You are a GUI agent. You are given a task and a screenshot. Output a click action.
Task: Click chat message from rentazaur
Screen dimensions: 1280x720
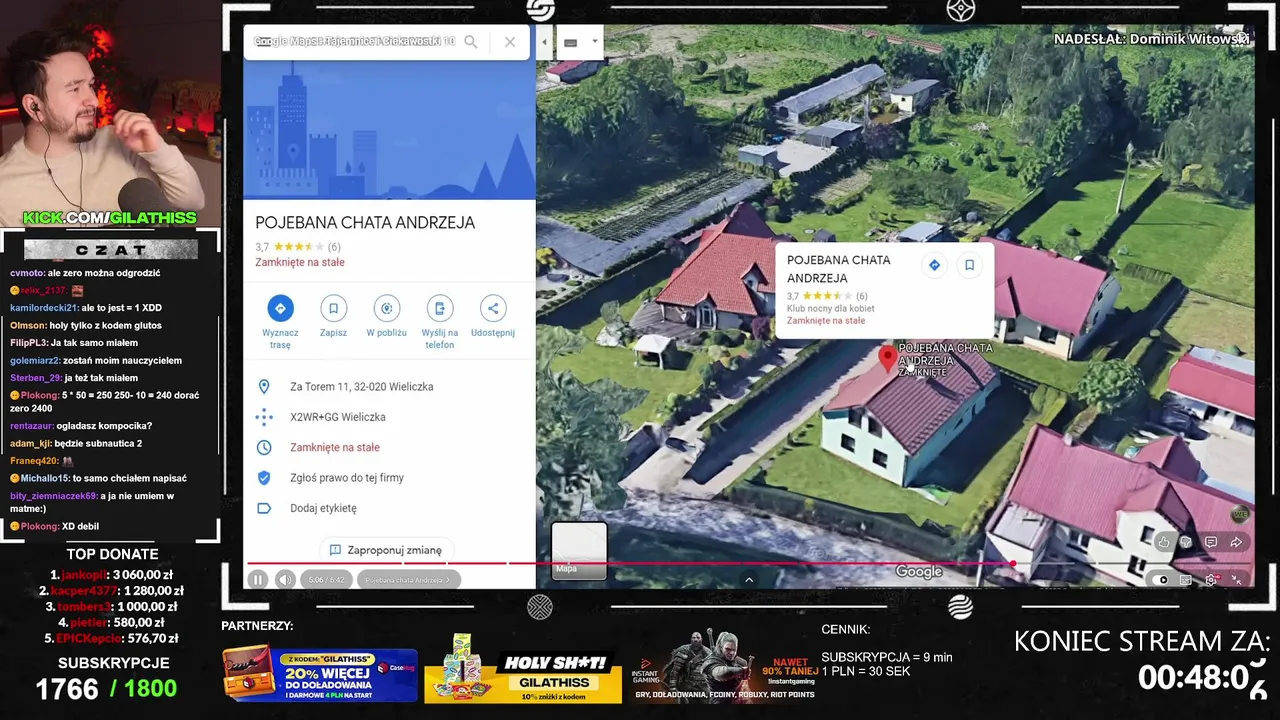[x=81, y=426]
